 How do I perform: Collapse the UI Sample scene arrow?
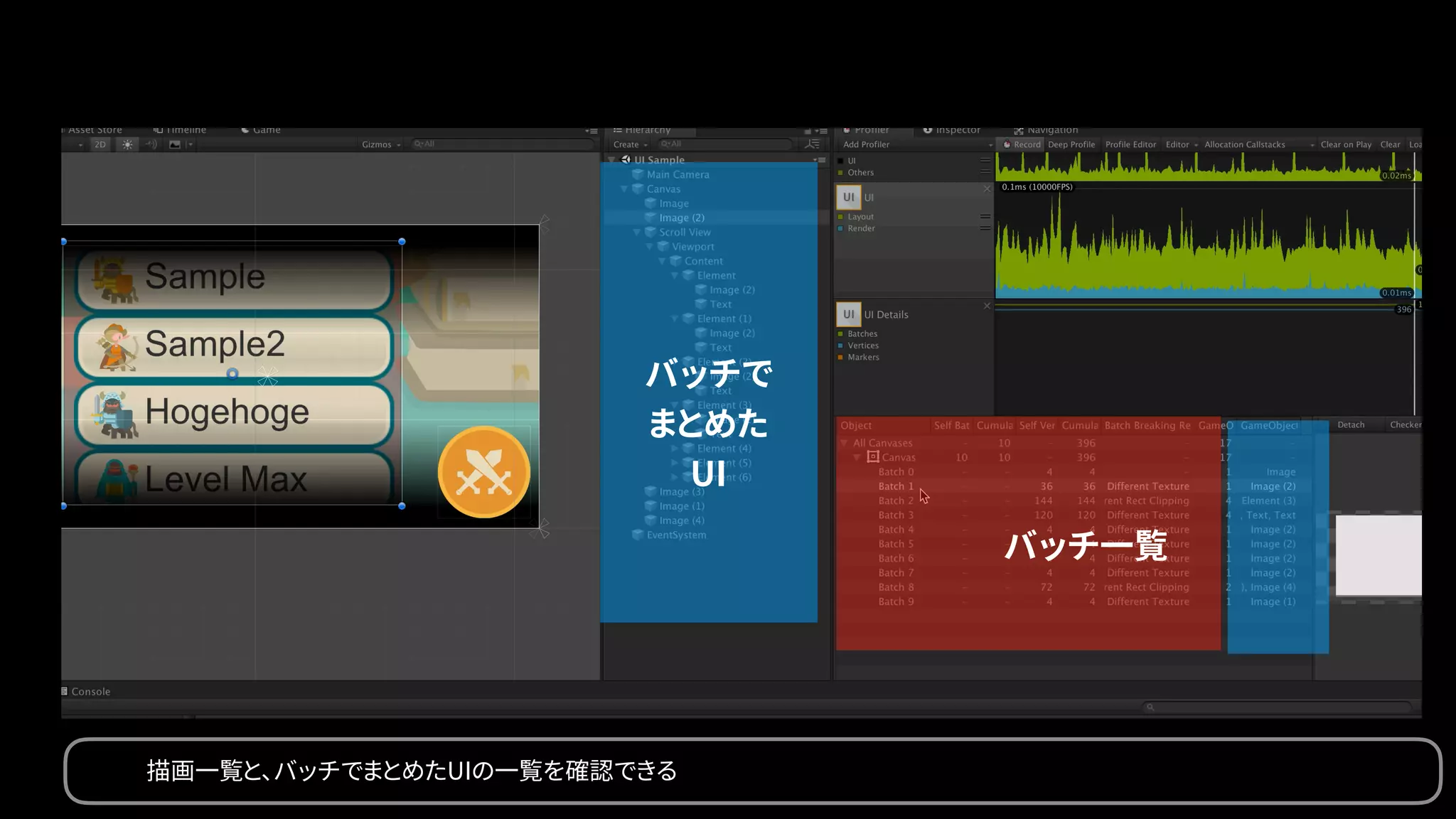click(612, 160)
